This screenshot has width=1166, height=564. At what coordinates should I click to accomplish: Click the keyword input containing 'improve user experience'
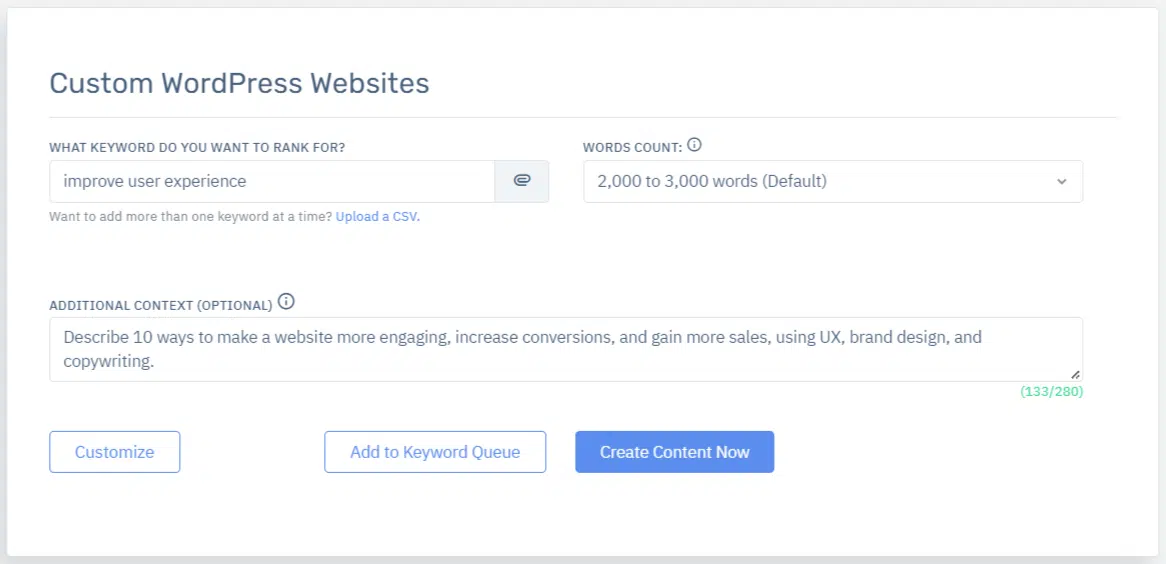click(x=272, y=181)
